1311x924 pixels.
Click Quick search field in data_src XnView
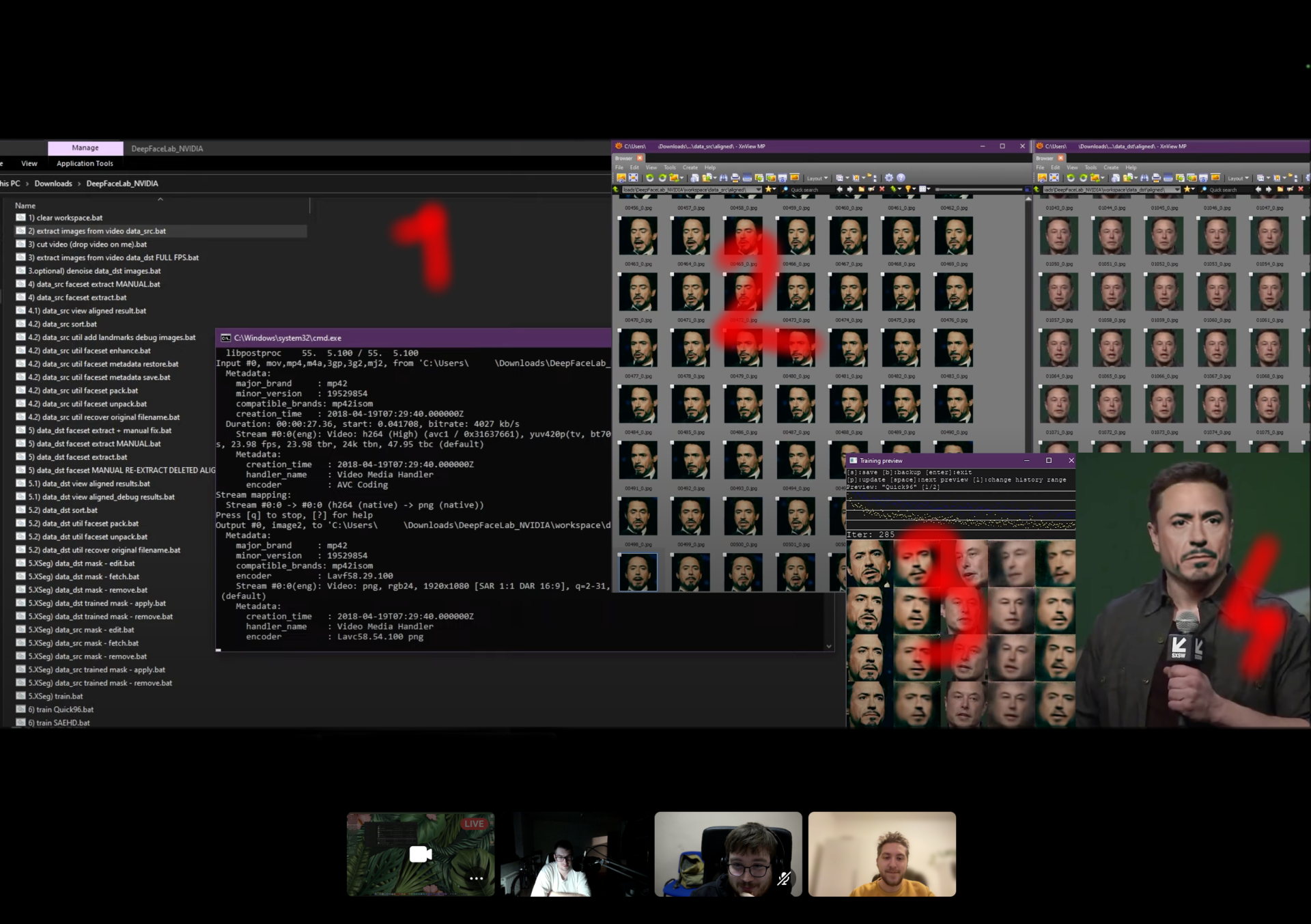[808, 189]
